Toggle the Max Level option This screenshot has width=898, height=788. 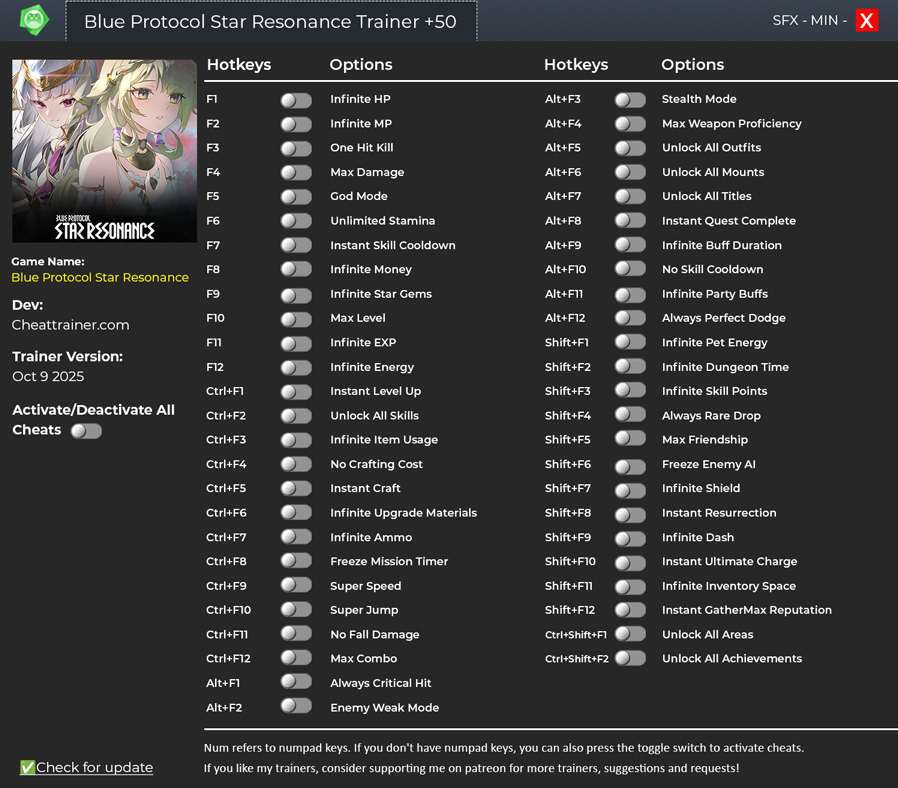click(x=296, y=319)
